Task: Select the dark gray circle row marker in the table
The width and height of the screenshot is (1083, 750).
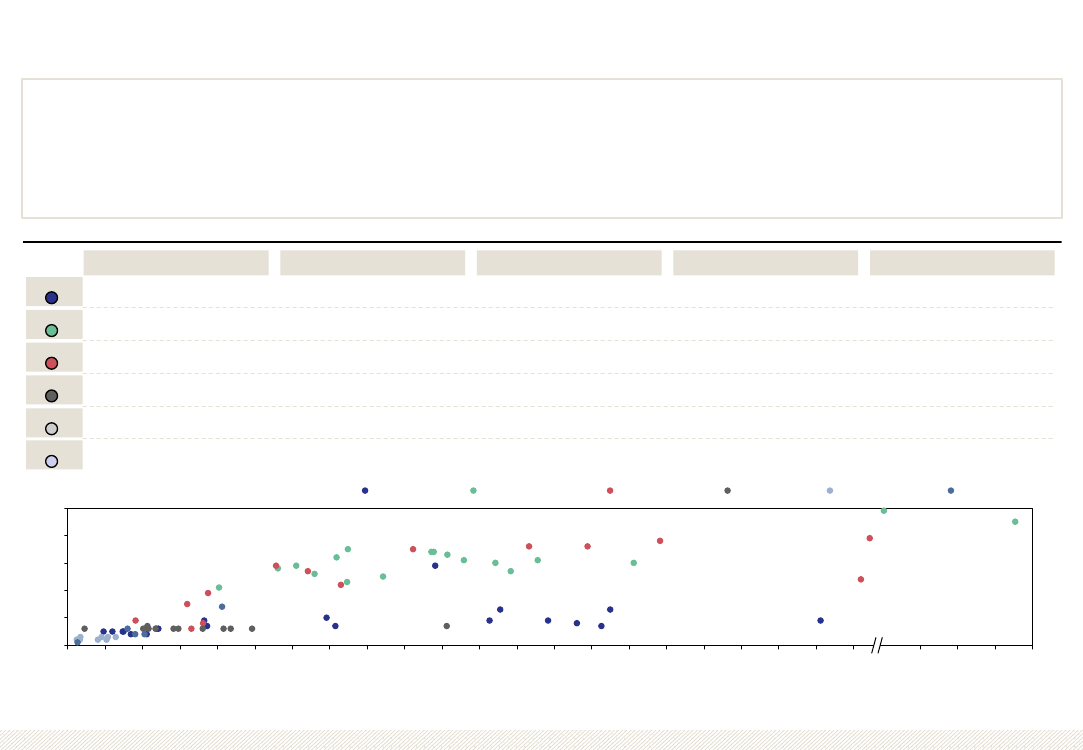Action: [51, 396]
